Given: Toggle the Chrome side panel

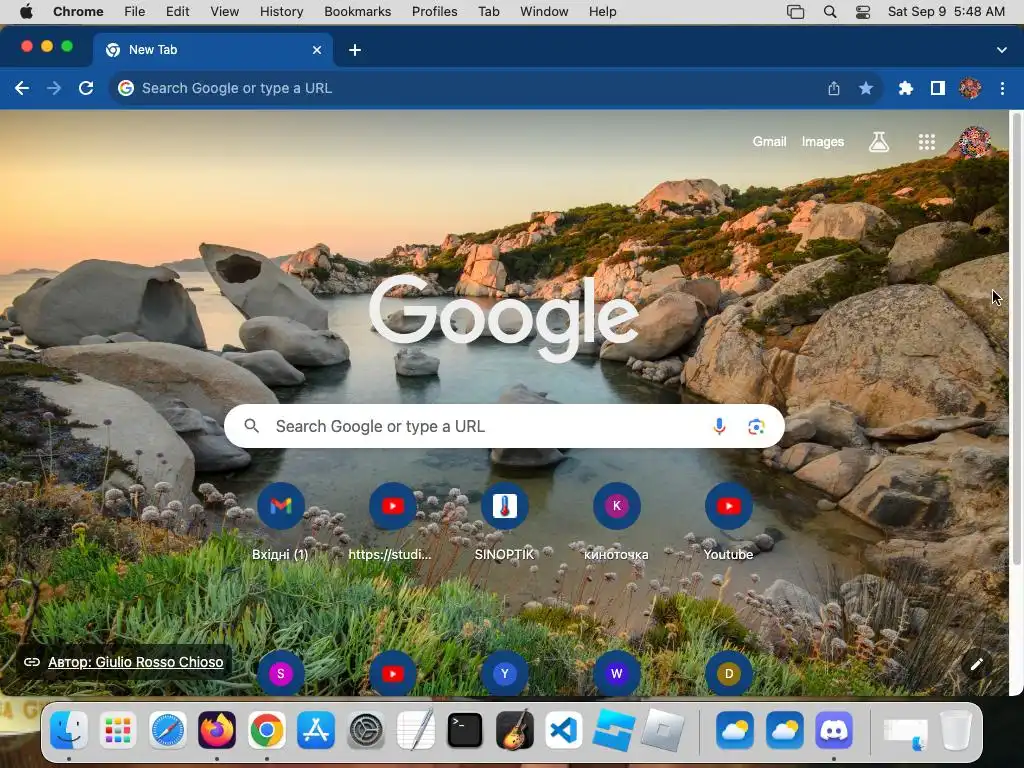Looking at the screenshot, I should (x=937, y=88).
